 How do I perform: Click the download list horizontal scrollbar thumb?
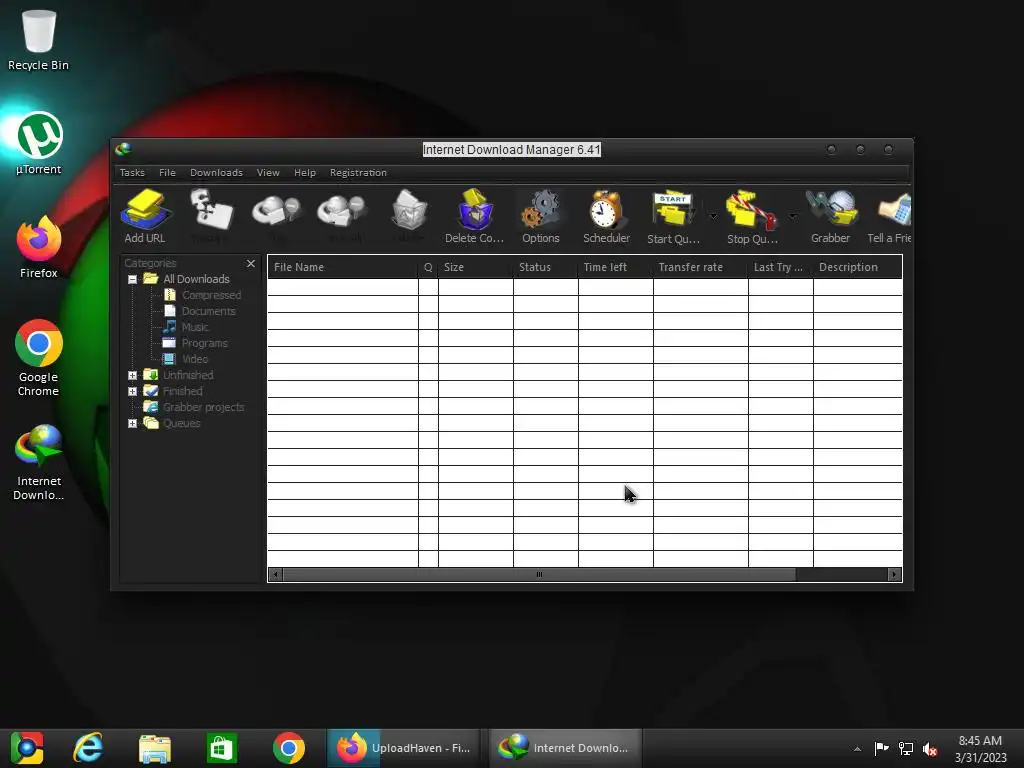coord(539,575)
